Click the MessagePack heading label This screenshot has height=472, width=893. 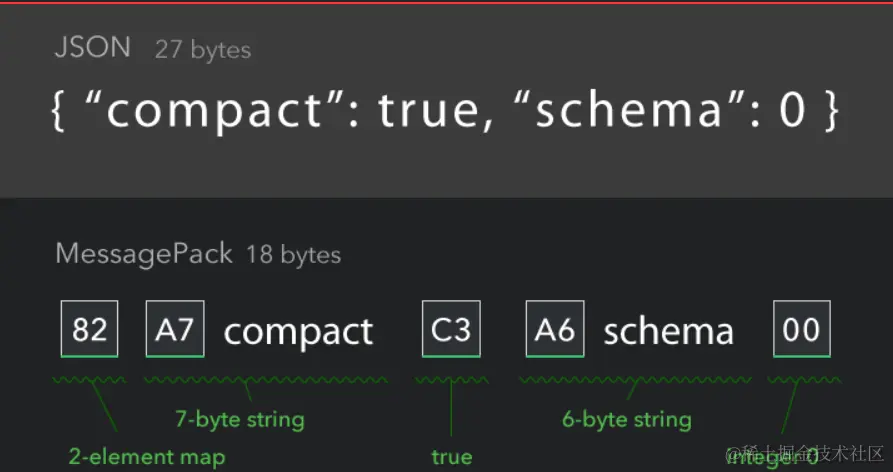pyautogui.click(x=144, y=254)
